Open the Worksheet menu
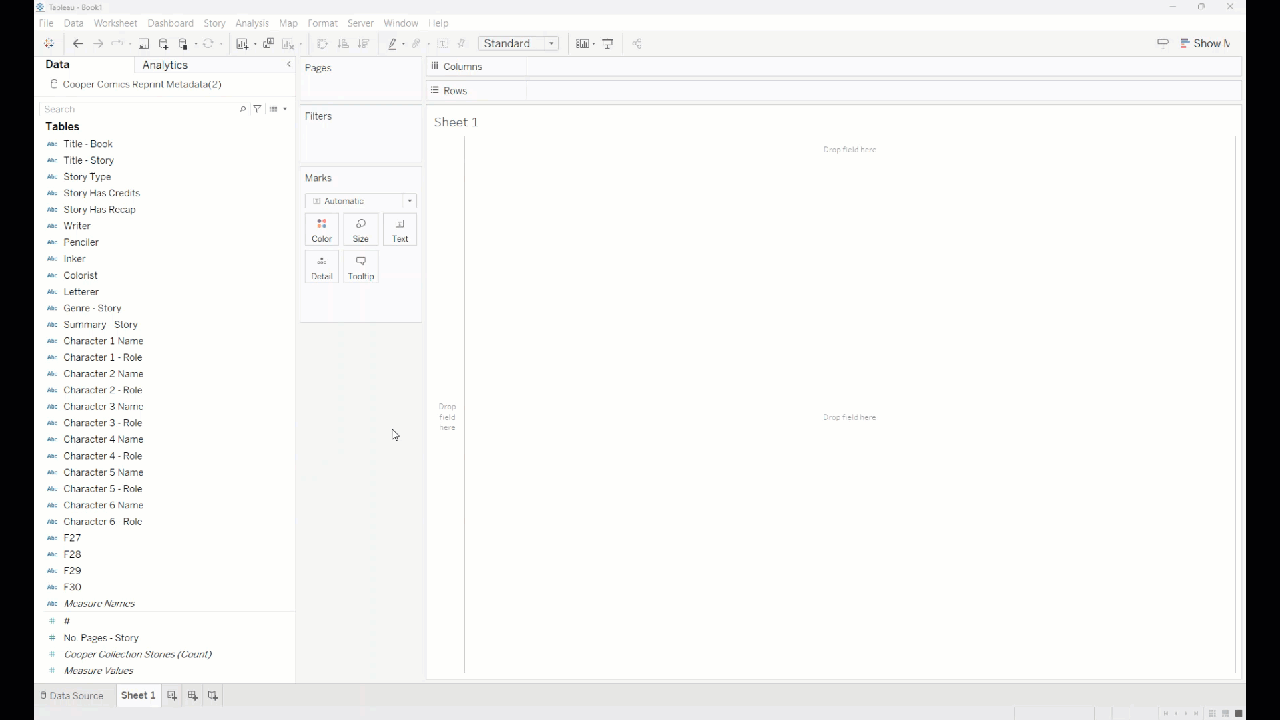The image size is (1280, 720). (115, 23)
